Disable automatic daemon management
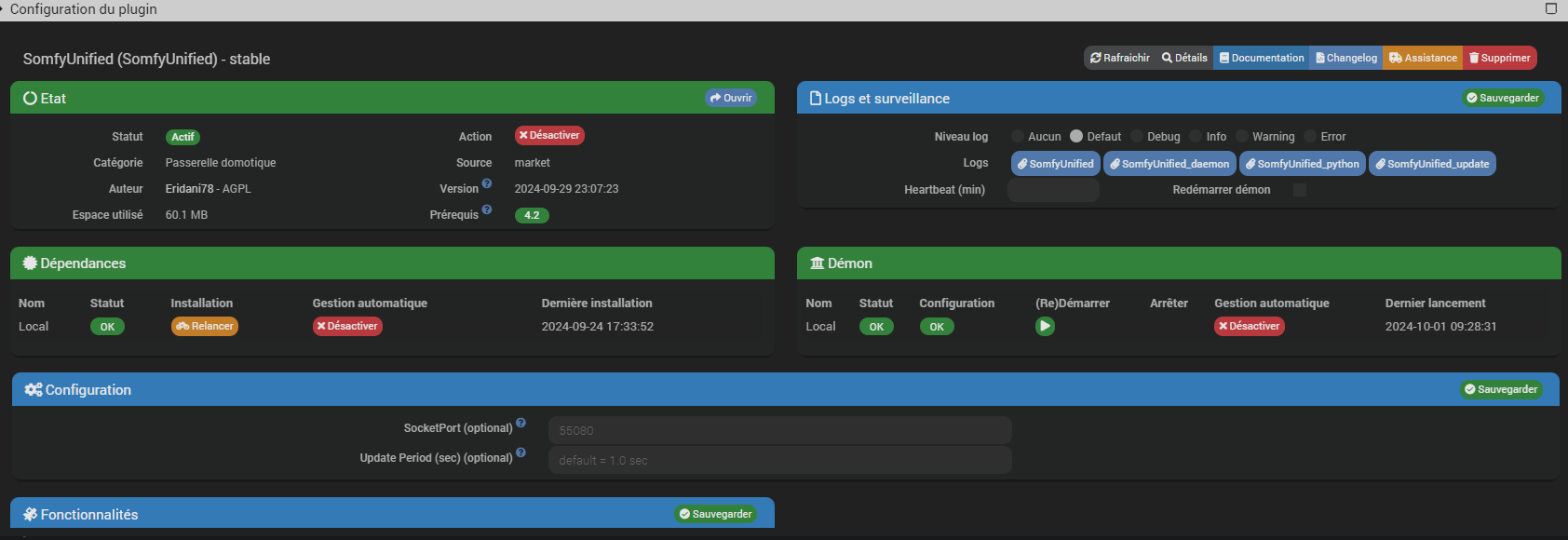Image resolution: width=1568 pixels, height=540 pixels. tap(1249, 327)
